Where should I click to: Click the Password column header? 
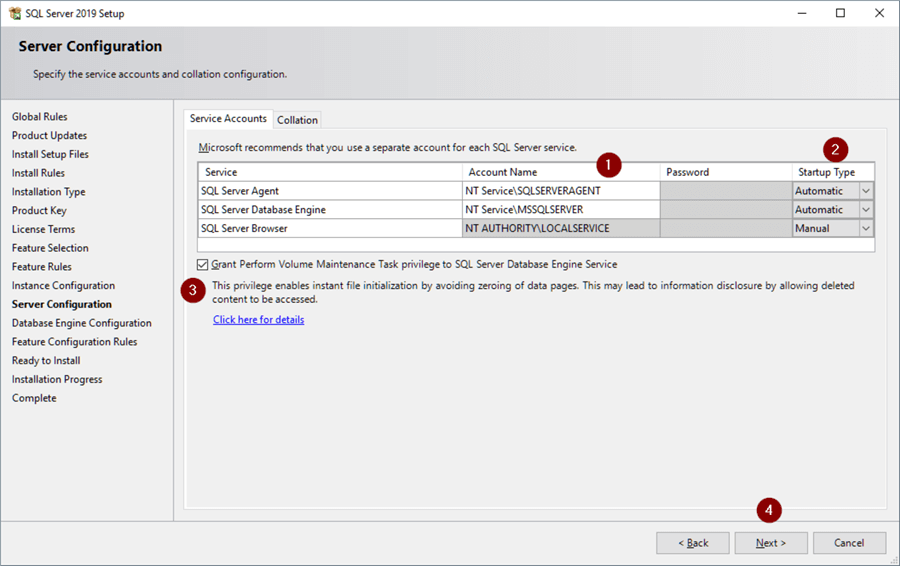pyautogui.click(x=726, y=172)
